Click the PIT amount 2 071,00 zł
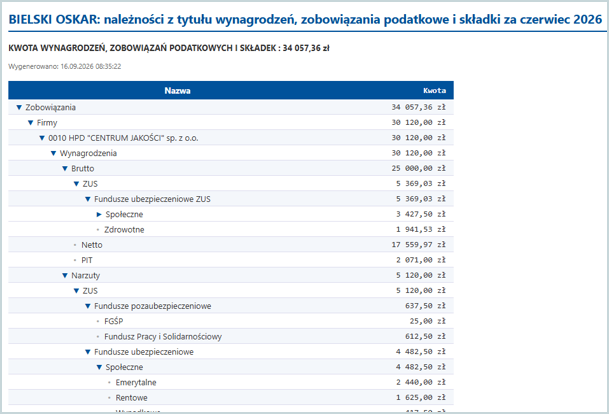 (421, 260)
